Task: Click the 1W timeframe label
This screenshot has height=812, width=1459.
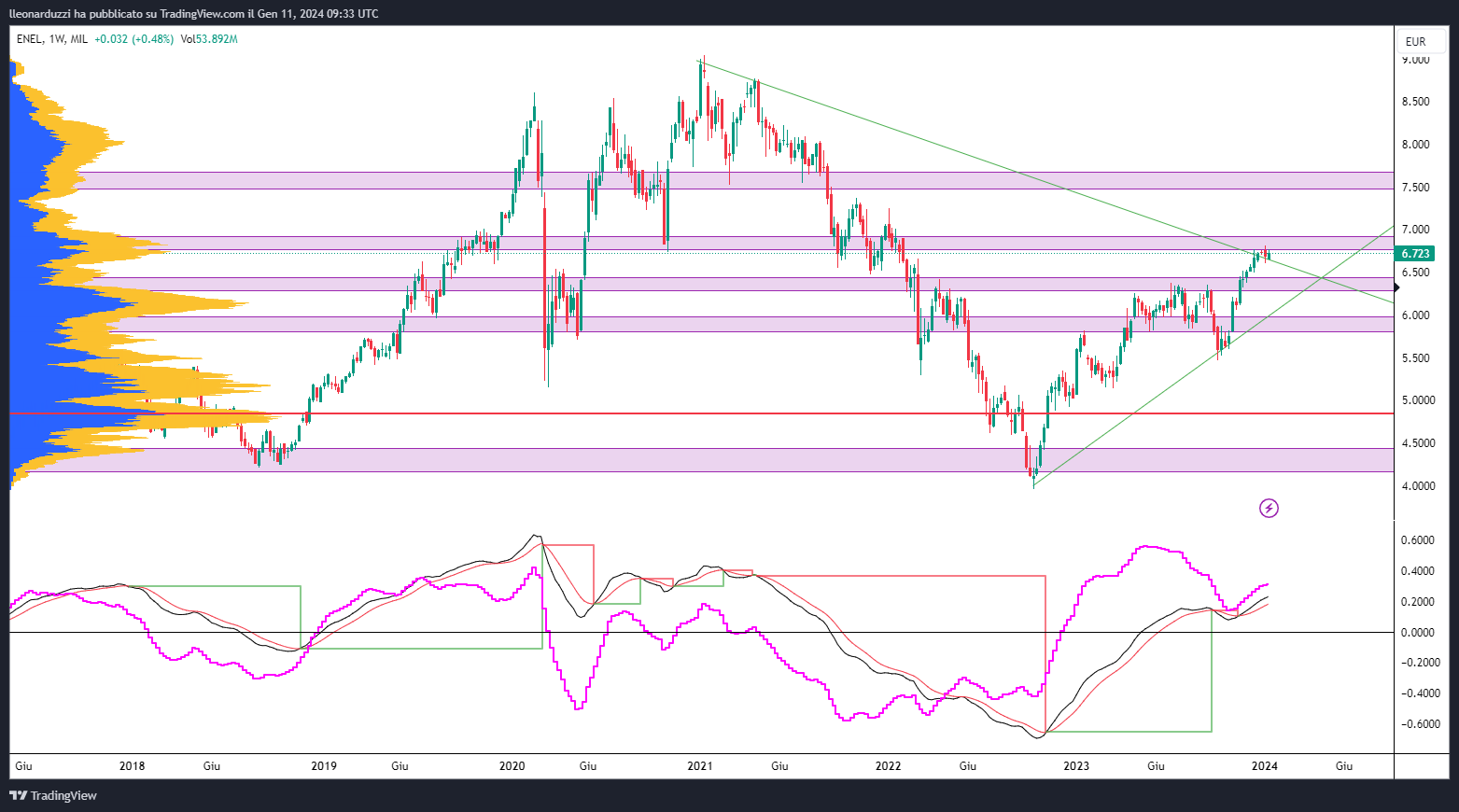Action: click(56, 39)
